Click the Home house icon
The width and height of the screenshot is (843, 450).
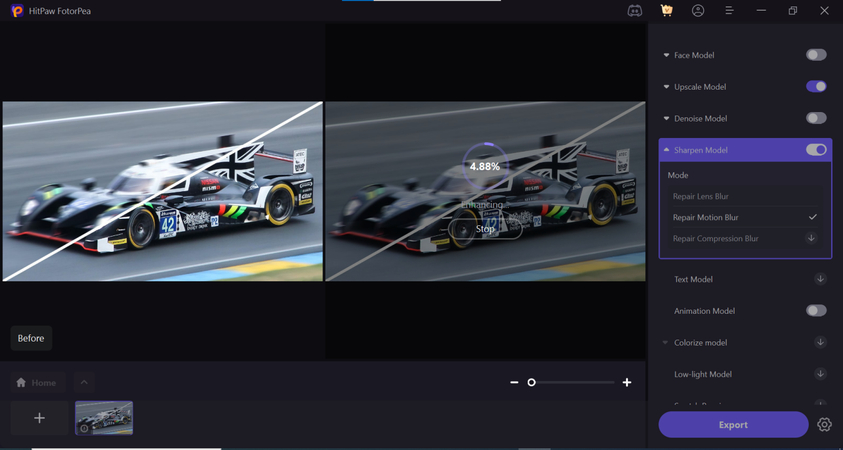tap(21, 383)
